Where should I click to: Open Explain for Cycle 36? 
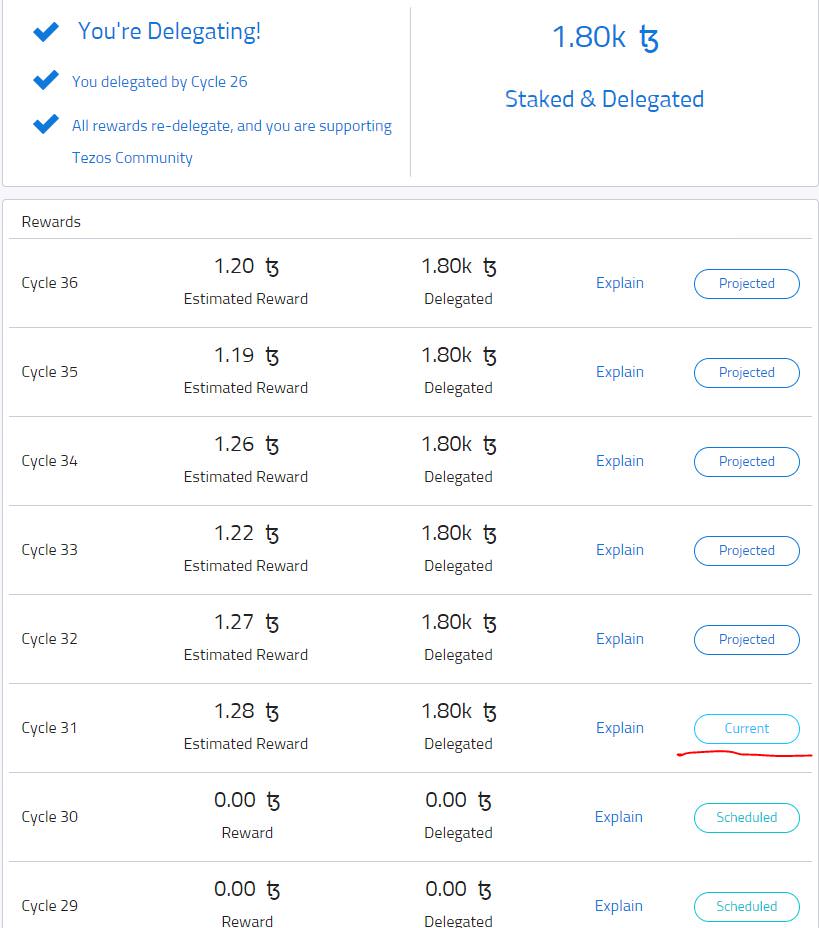620,283
